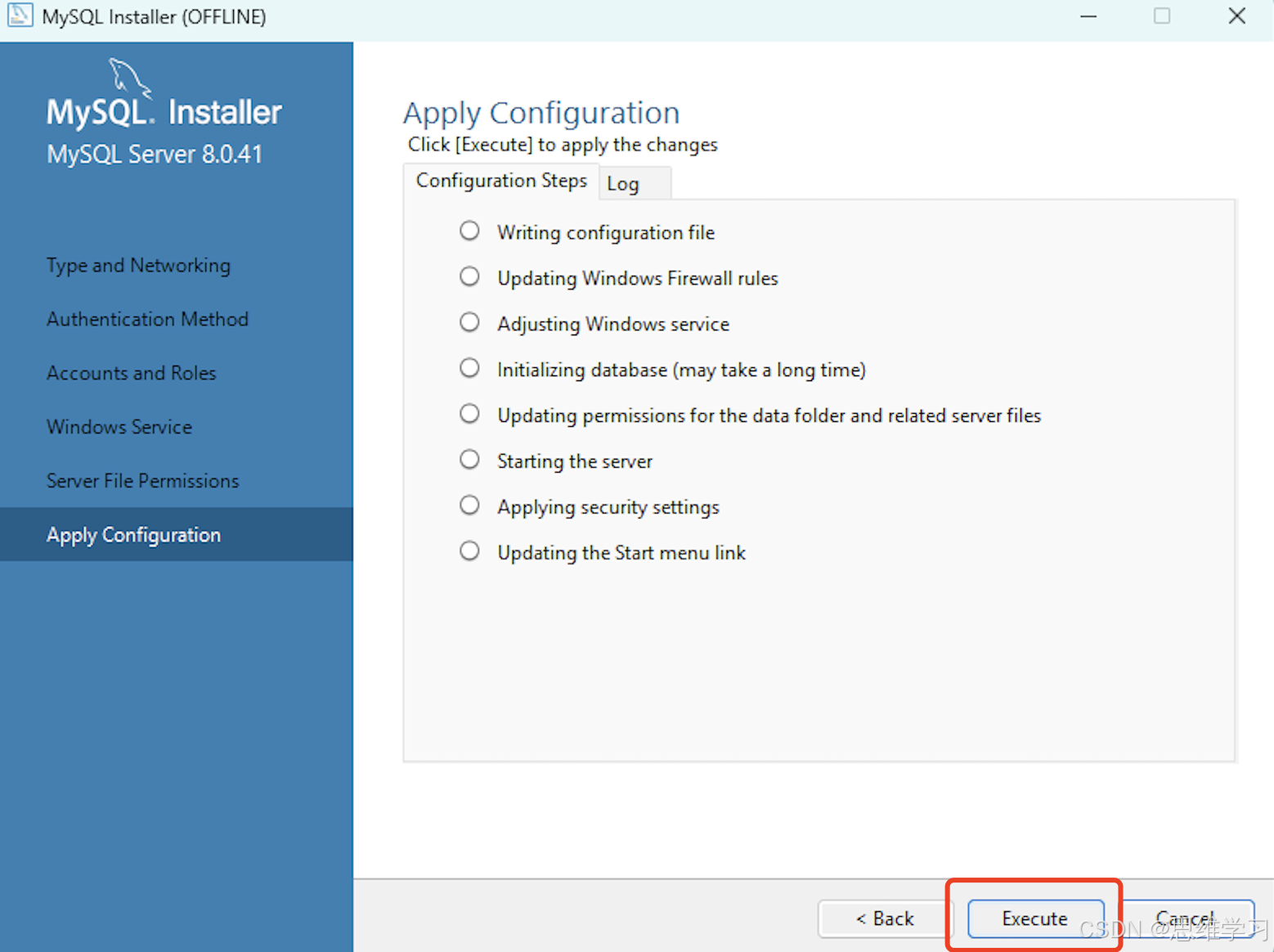Select the Updating Windows Firewall rules step indicator
1274x952 pixels.
coord(469,277)
